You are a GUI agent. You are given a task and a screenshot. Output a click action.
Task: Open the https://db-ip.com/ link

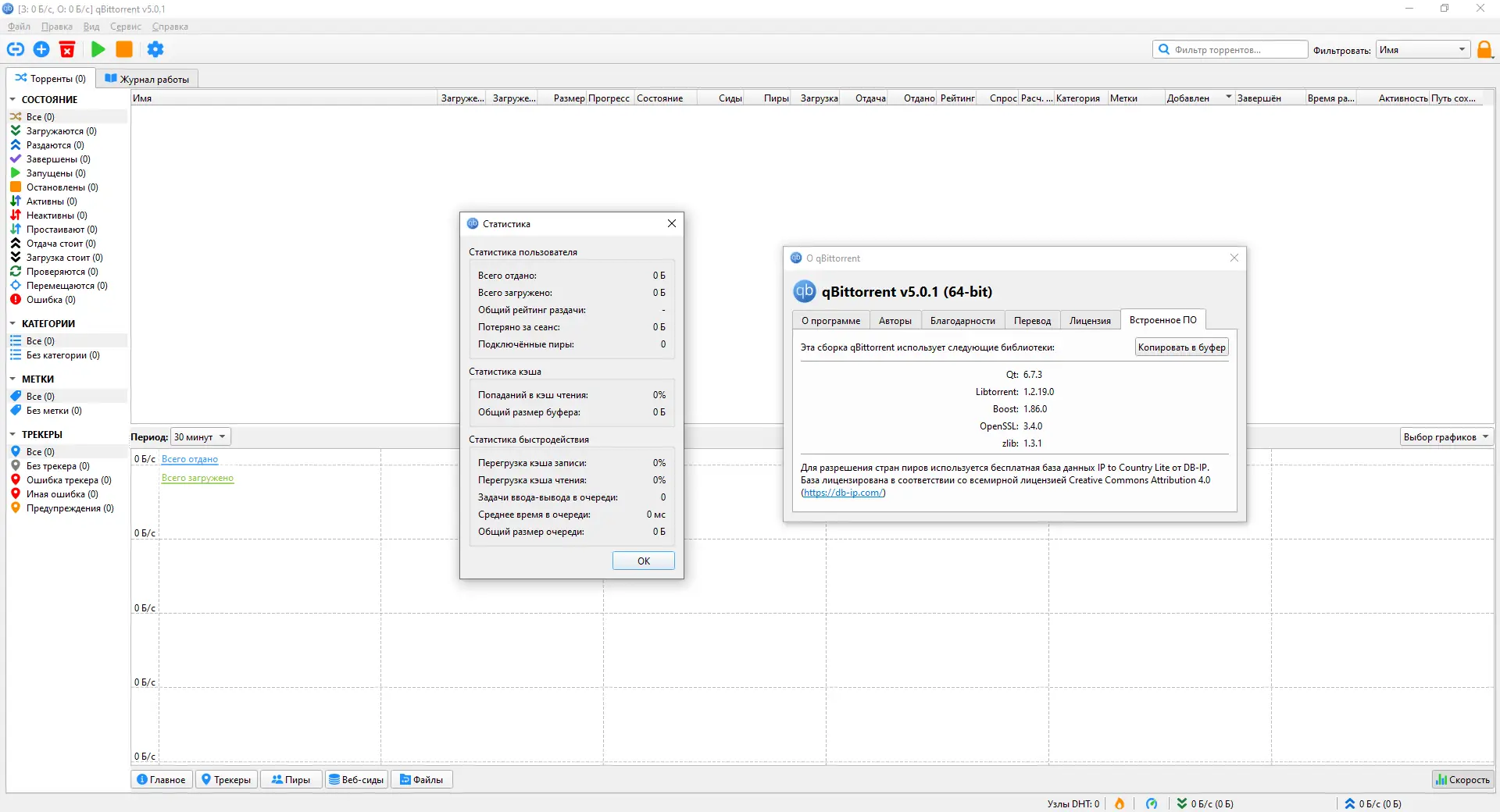point(844,493)
